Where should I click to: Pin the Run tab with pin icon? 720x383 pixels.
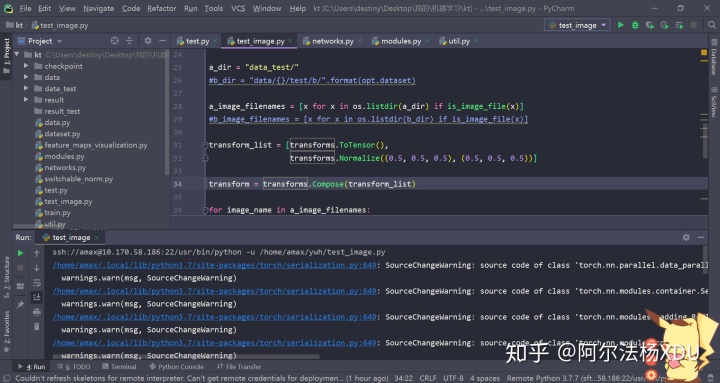coord(20,304)
